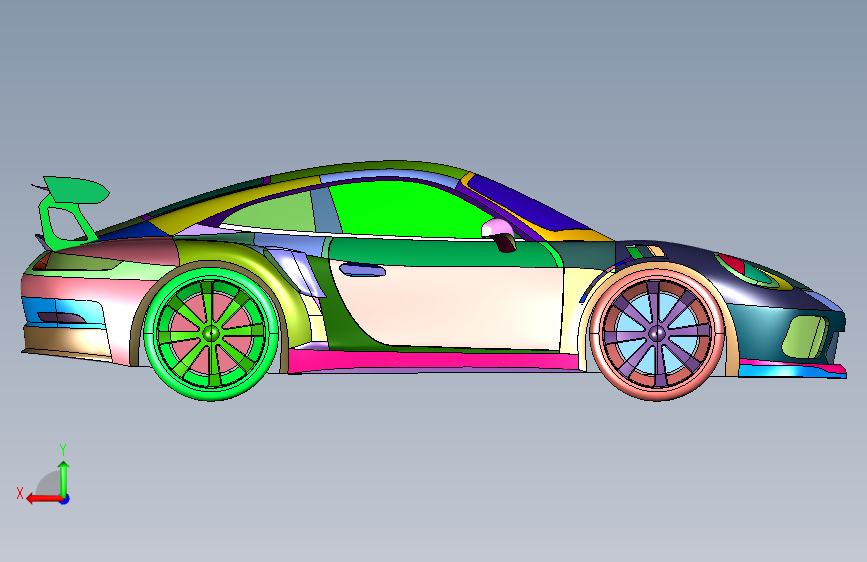867x562 pixels.
Task: Select the green rear wheel rim
Action: pos(211,334)
